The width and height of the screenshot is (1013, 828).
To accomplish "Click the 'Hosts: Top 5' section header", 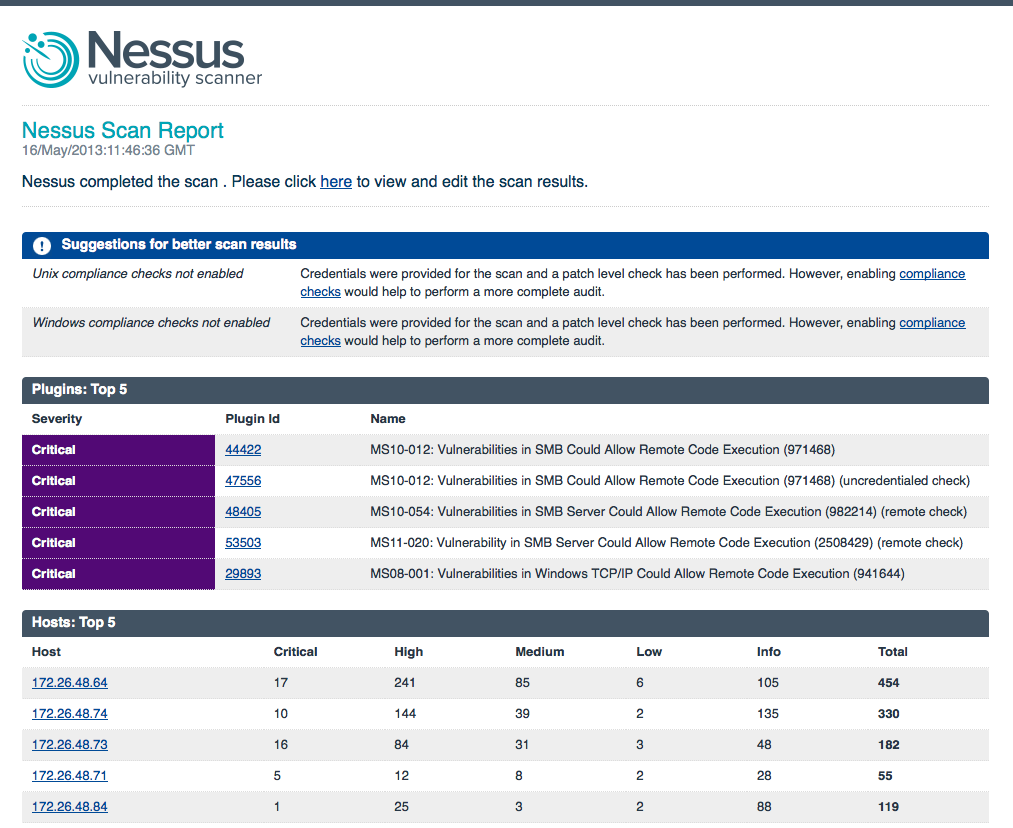I will tap(505, 623).
